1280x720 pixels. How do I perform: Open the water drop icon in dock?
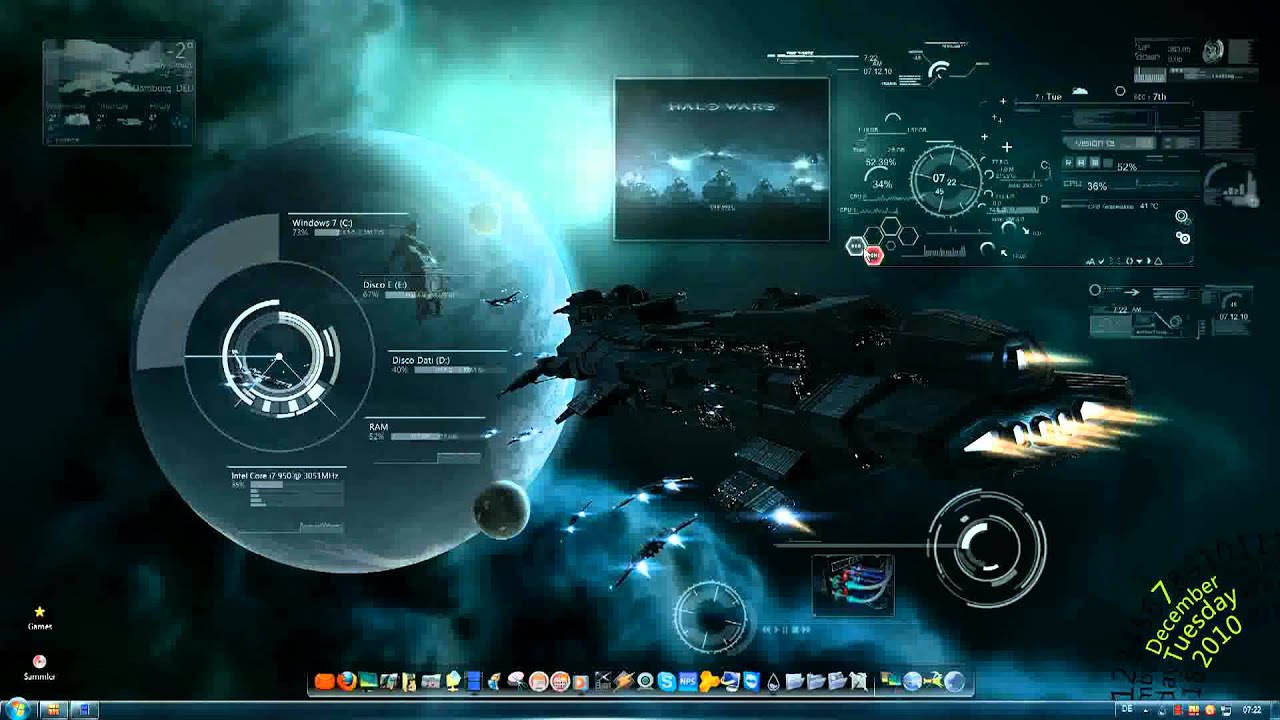click(x=773, y=681)
